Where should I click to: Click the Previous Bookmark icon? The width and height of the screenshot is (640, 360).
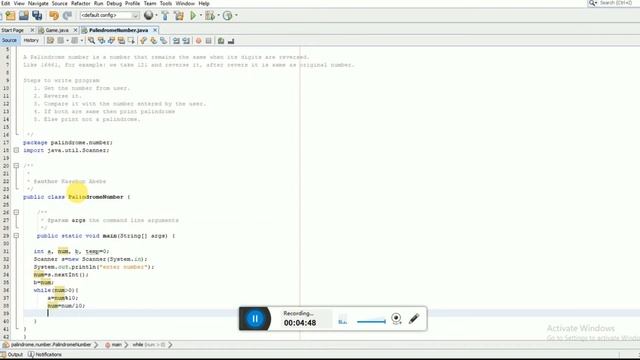pos(143,40)
